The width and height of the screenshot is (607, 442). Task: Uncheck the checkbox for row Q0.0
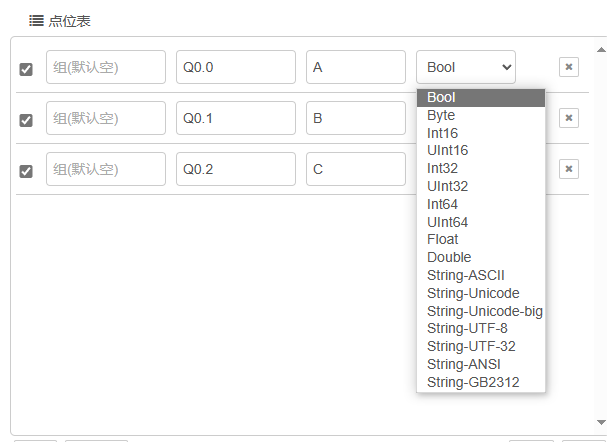[x=26, y=69]
